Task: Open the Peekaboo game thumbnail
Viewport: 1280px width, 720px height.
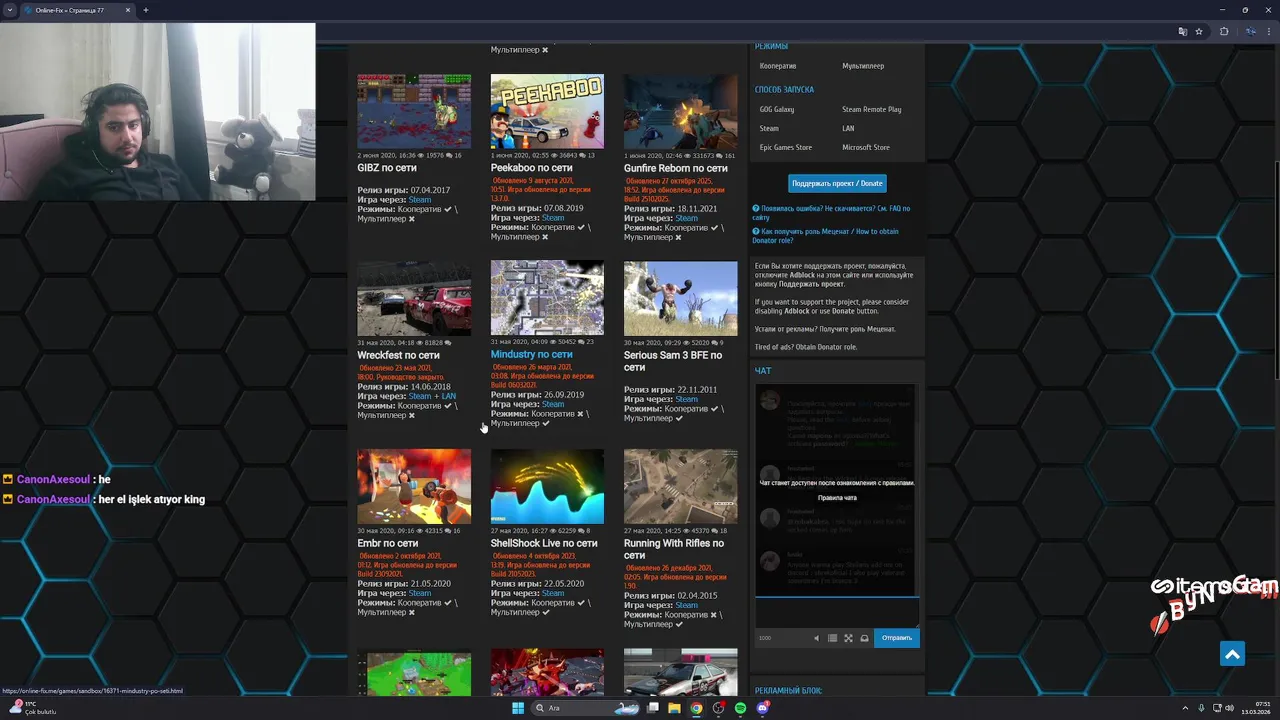Action: 547,111
